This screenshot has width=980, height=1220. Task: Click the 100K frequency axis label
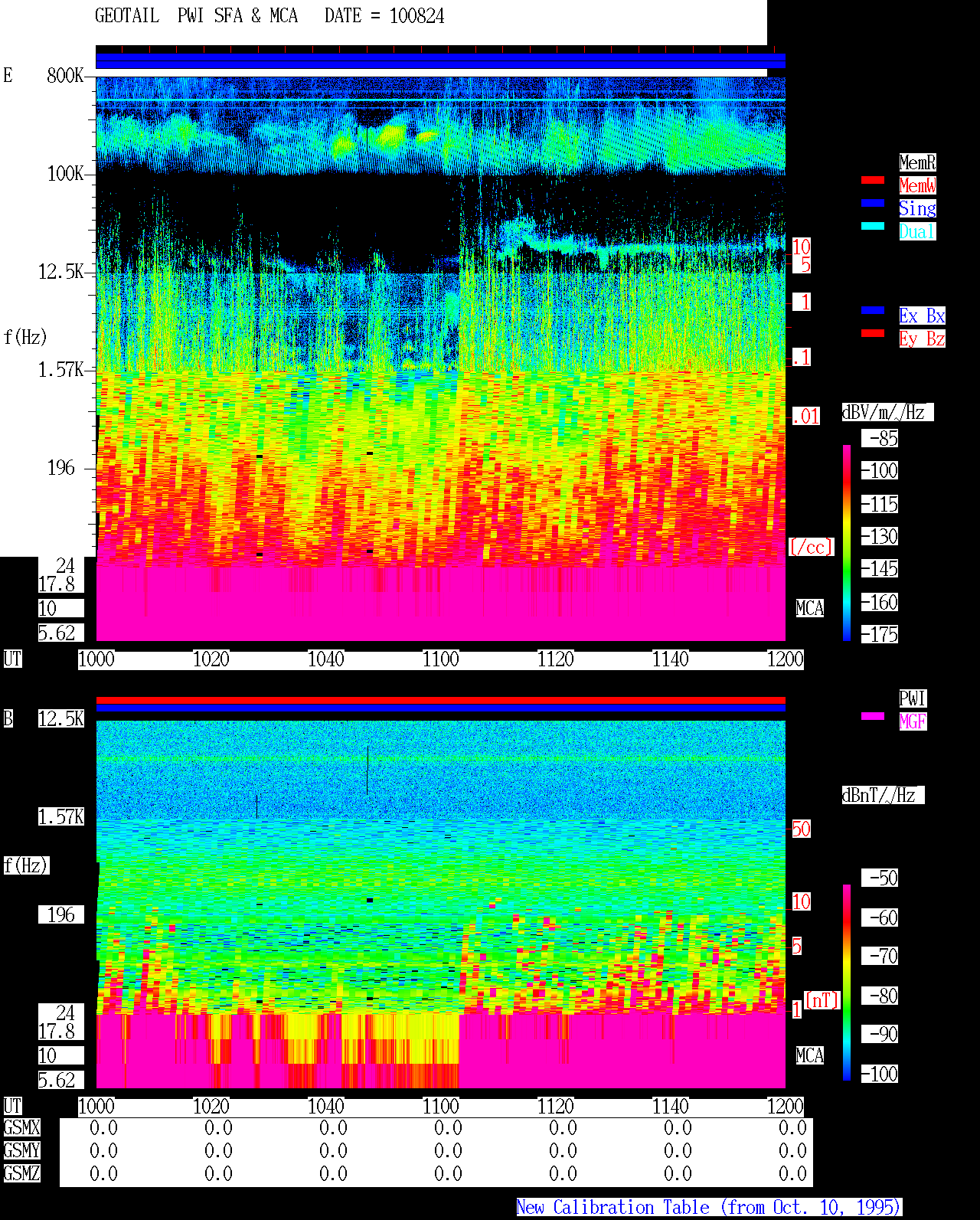point(65,173)
